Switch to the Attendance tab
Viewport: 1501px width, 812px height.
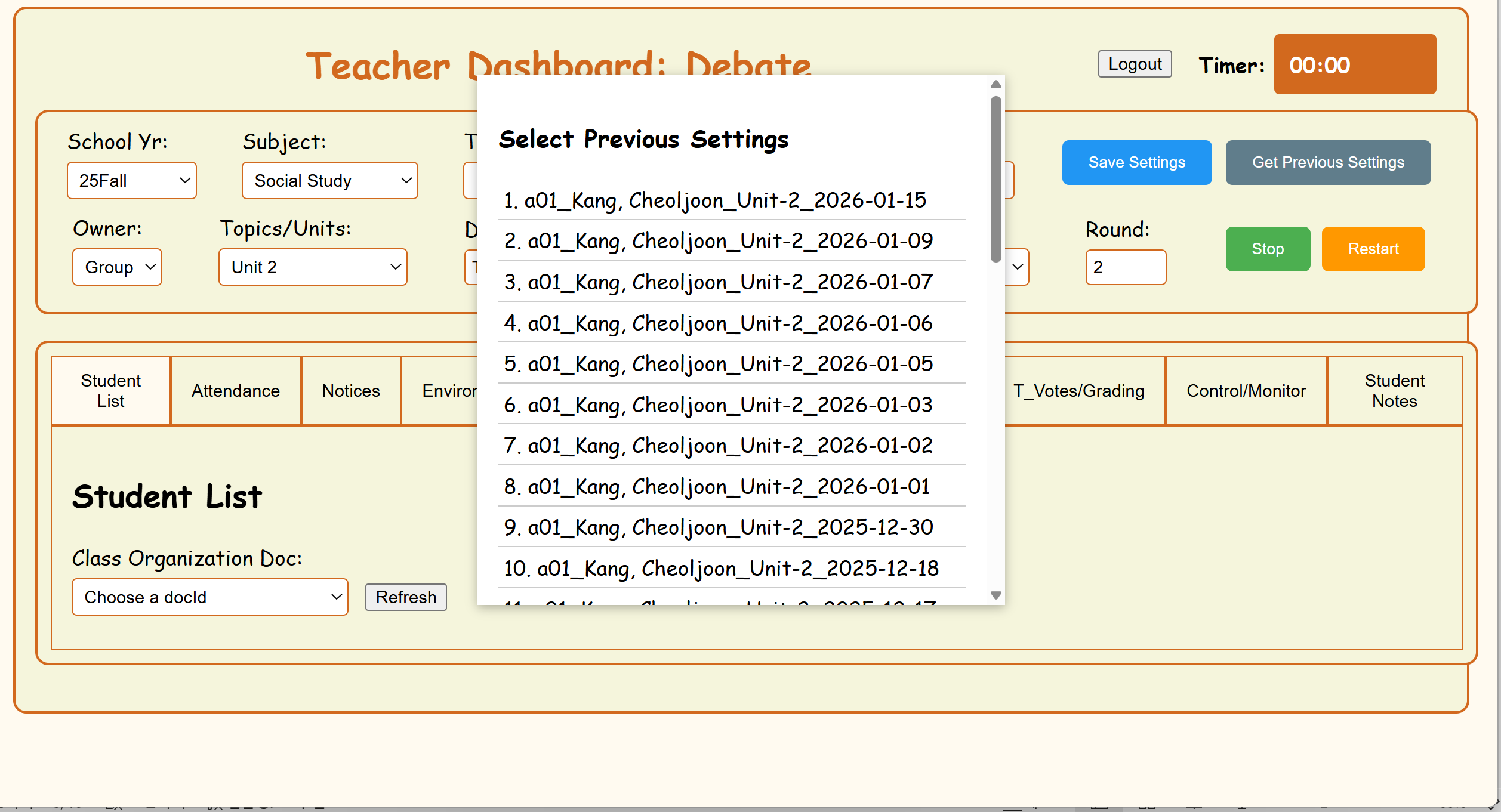coord(235,391)
